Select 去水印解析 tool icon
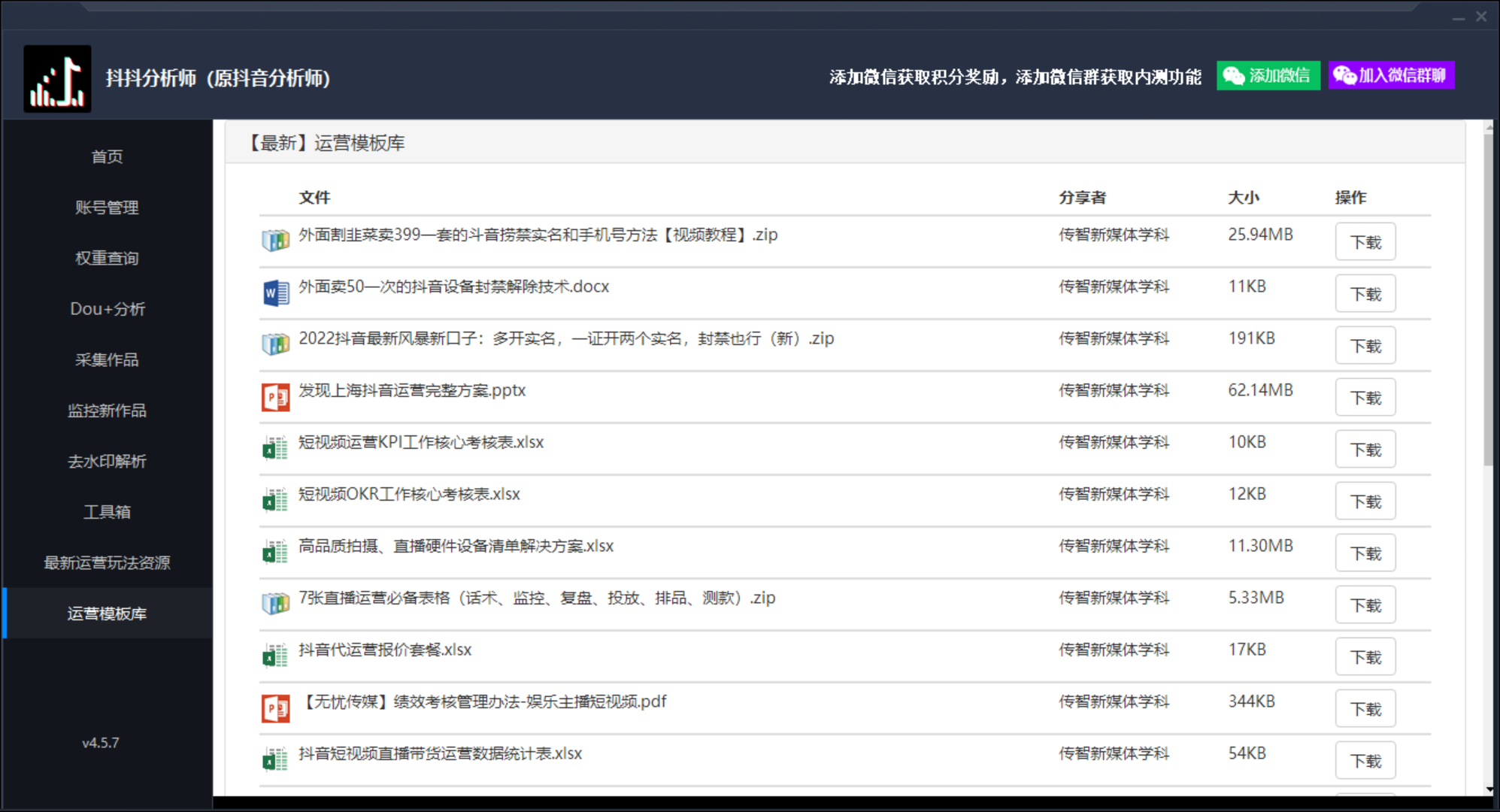 coord(110,460)
